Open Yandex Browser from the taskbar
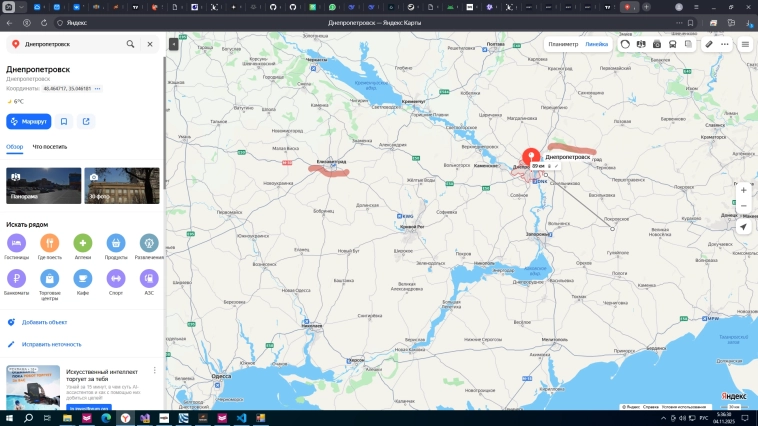Image resolution: width=758 pixels, height=426 pixels. [x=125, y=418]
